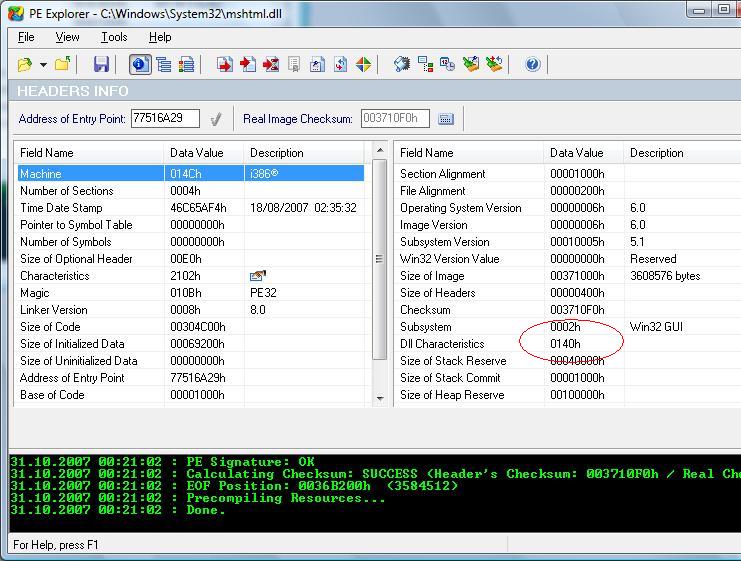Open the Resource Editor colored diamond icon
The width and height of the screenshot is (741, 561).
click(x=363, y=64)
